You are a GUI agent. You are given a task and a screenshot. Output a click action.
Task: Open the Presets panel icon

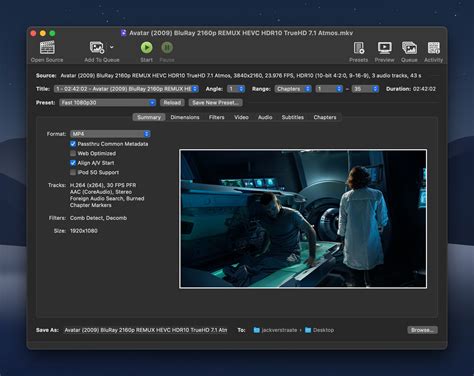pyautogui.click(x=359, y=48)
